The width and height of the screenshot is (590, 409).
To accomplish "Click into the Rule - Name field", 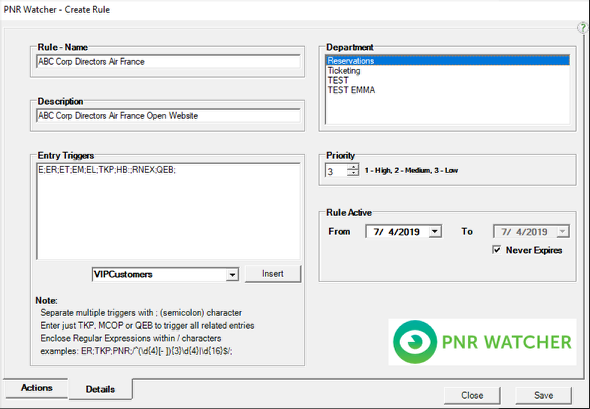I will coord(168,62).
